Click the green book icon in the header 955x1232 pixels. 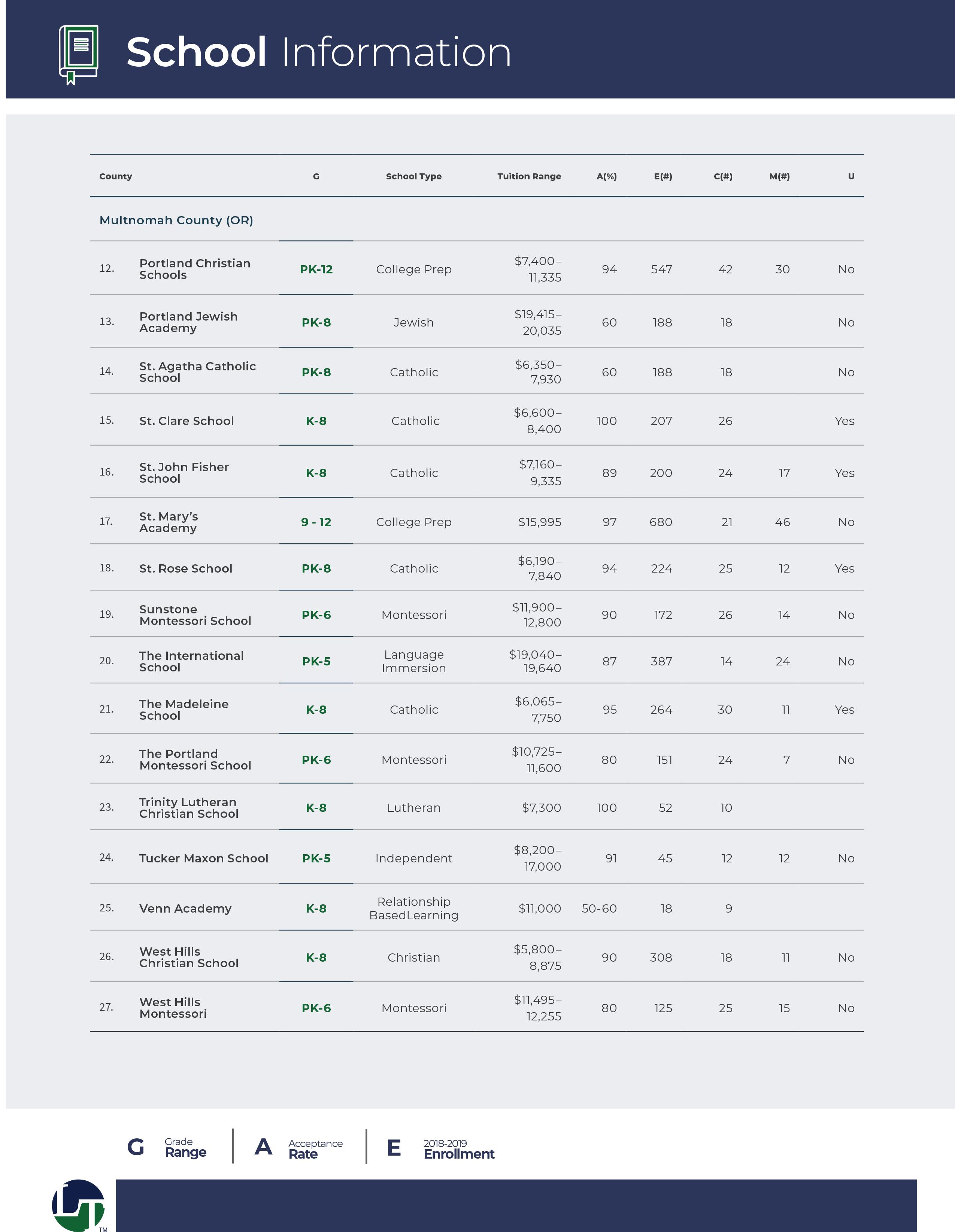click(78, 54)
